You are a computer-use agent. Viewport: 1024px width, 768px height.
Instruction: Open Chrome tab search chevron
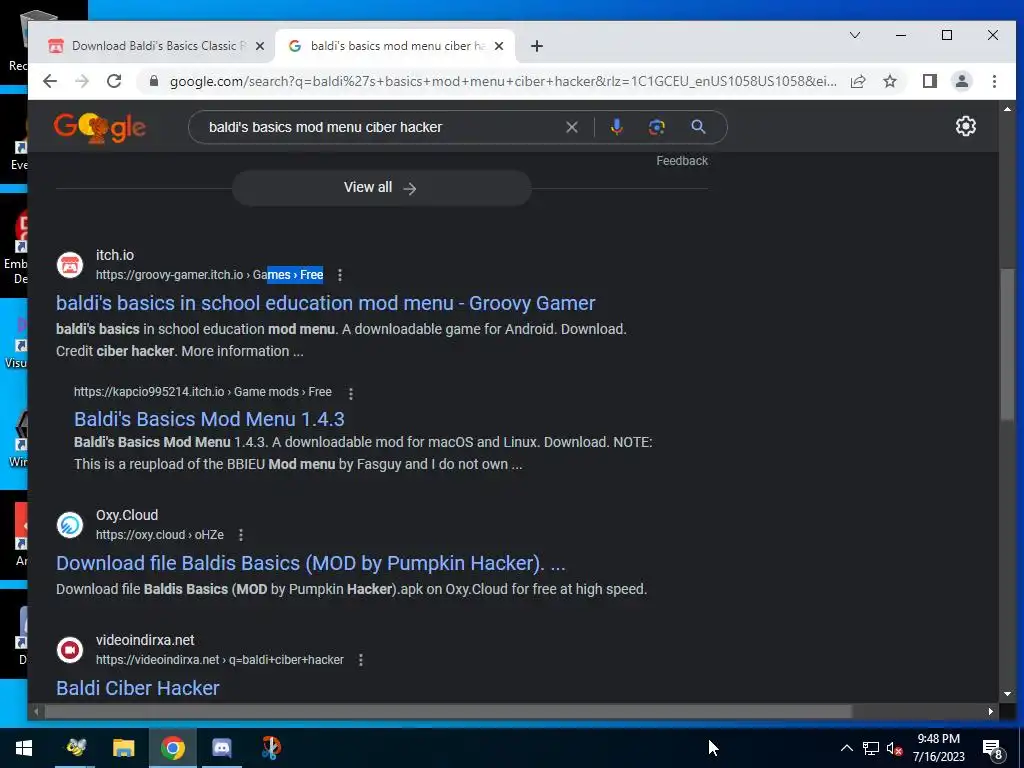click(x=854, y=35)
